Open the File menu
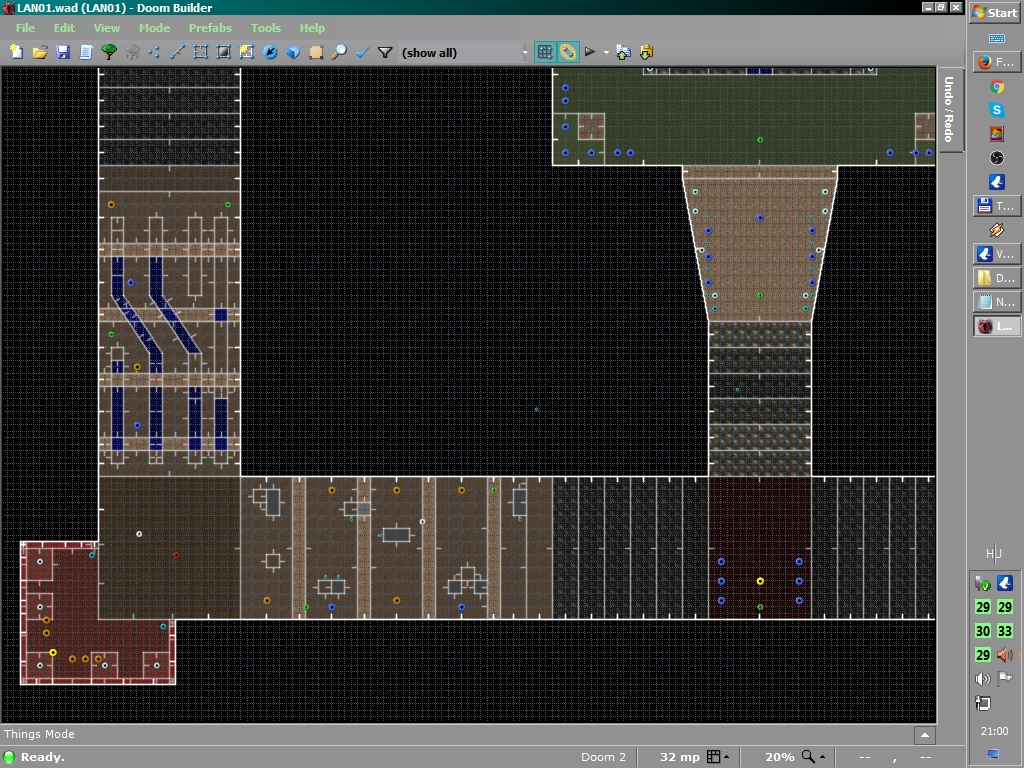This screenshot has width=1024, height=768. click(x=25, y=28)
